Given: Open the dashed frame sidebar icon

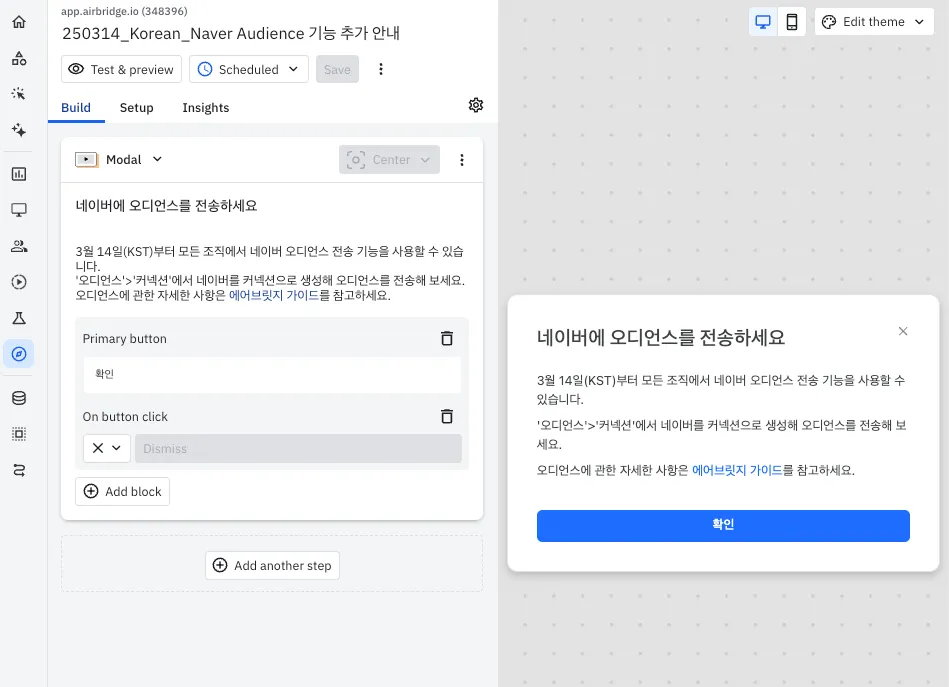Looking at the screenshot, I should coord(19,434).
